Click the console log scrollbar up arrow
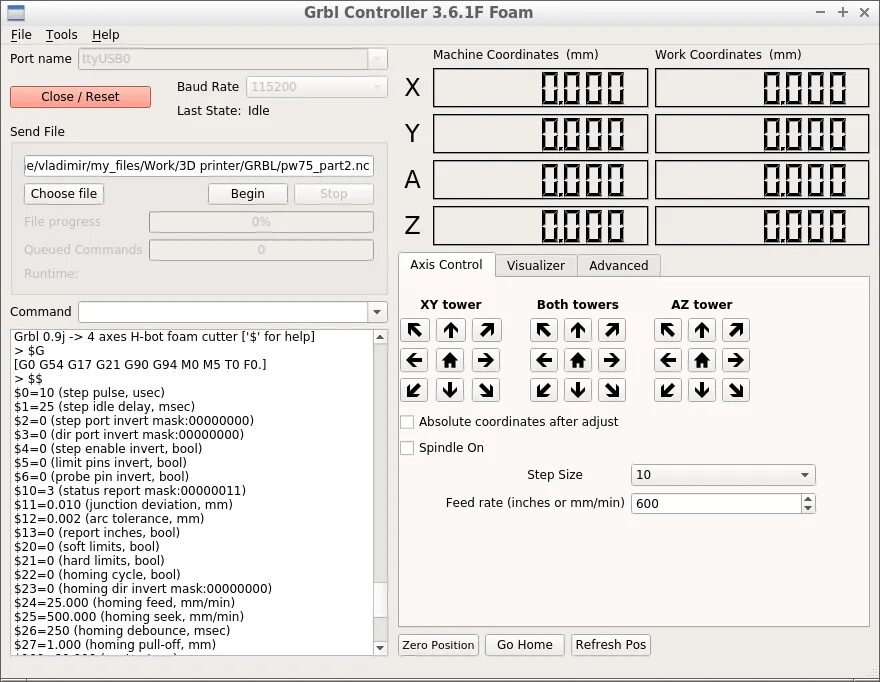880x682 pixels. click(x=380, y=337)
